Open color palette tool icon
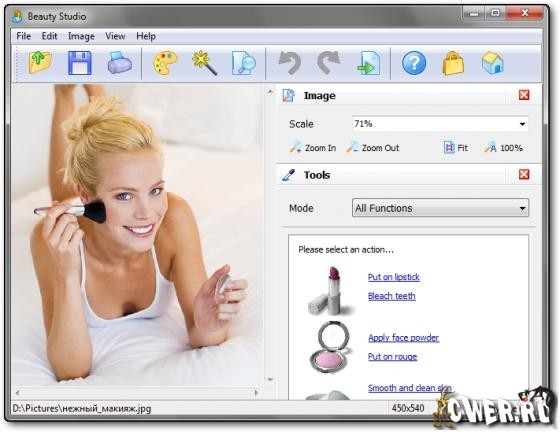The image size is (560, 432). [x=165, y=63]
